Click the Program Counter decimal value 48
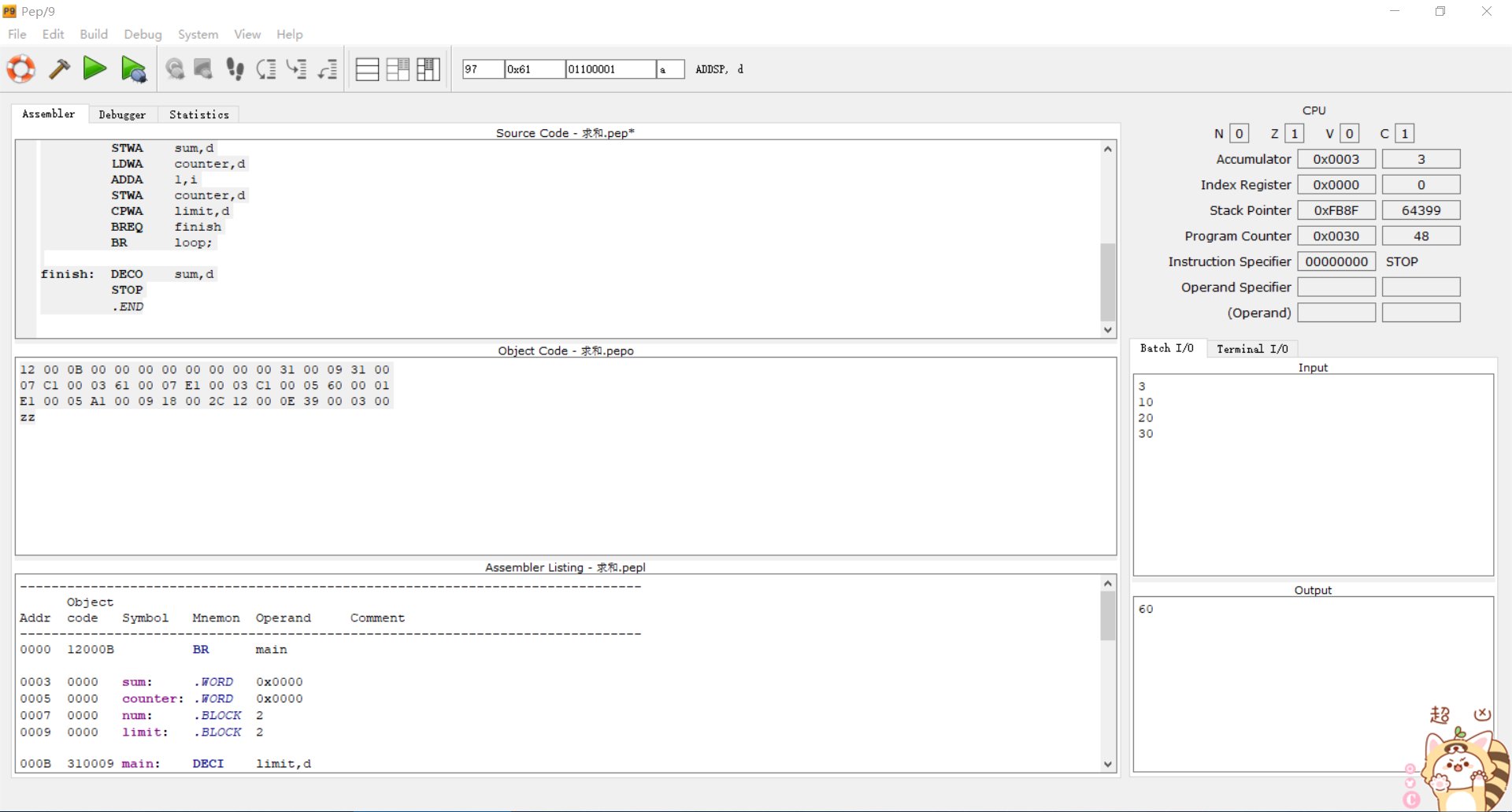The image size is (1512, 812). click(1421, 236)
